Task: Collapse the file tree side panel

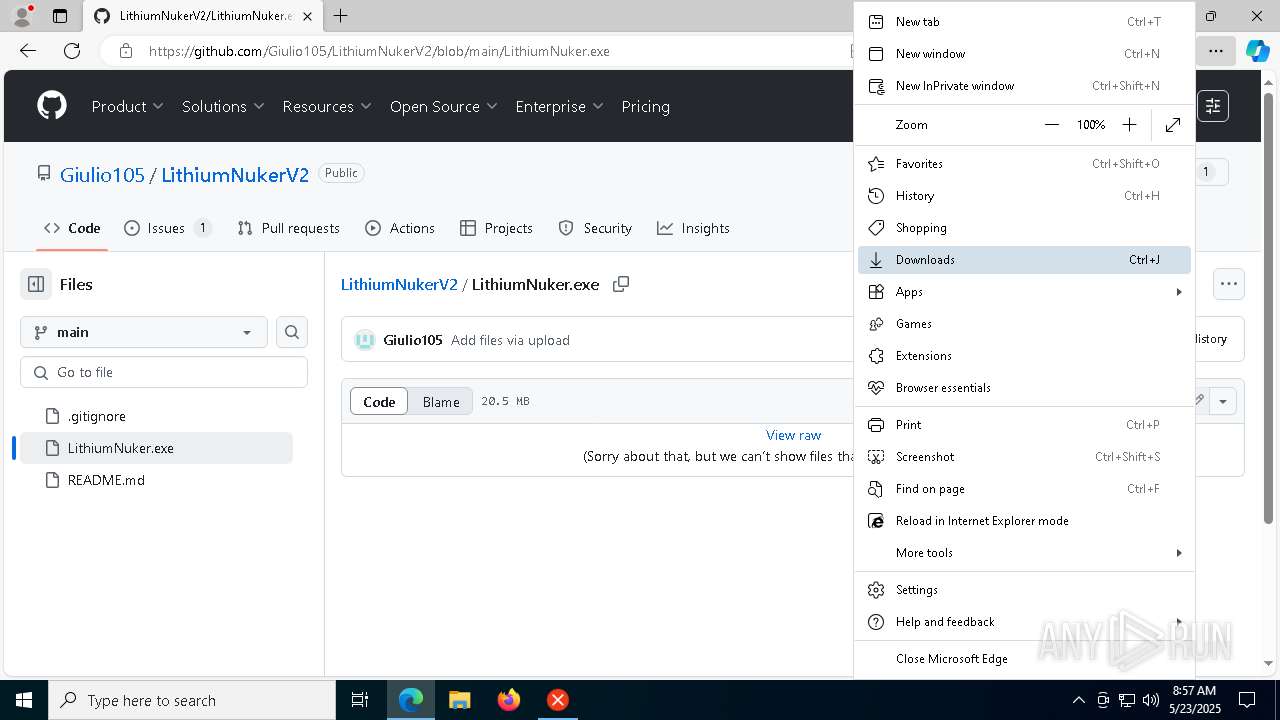Action: [36, 284]
